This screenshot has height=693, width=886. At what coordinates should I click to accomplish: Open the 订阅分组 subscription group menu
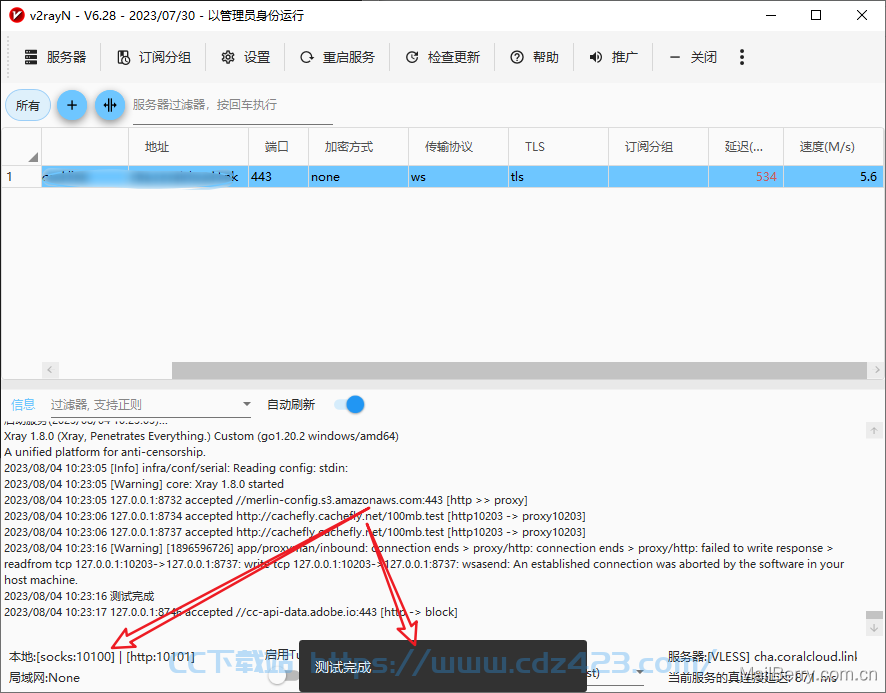[154, 57]
